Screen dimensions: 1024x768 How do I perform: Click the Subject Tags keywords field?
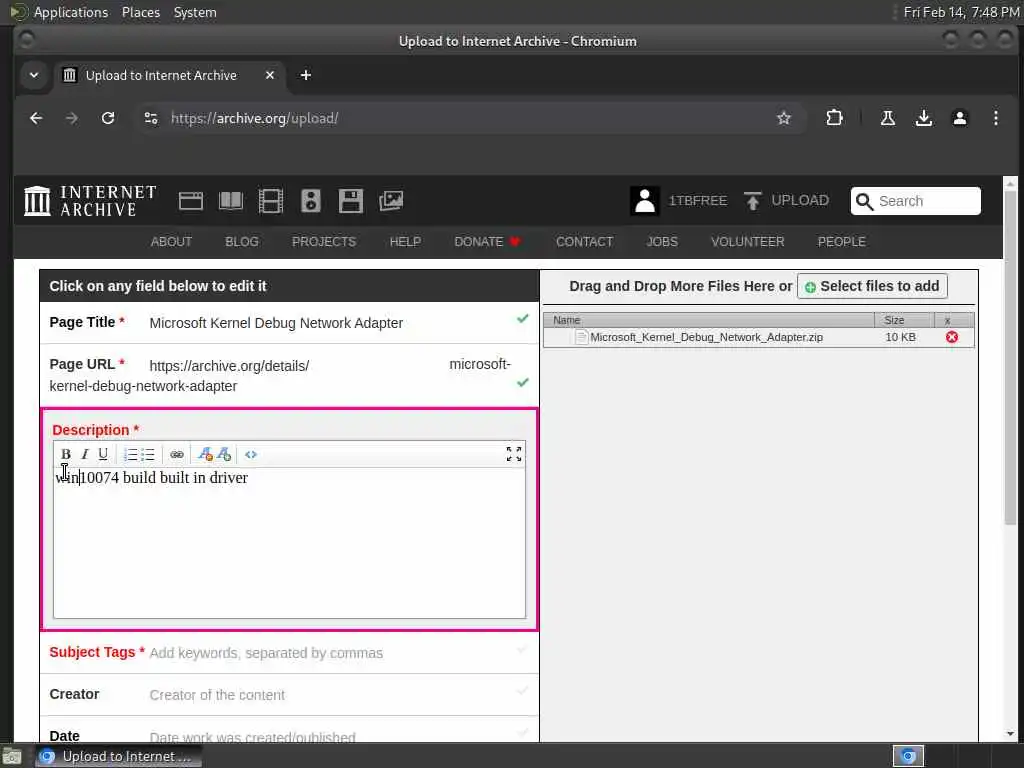(289, 652)
